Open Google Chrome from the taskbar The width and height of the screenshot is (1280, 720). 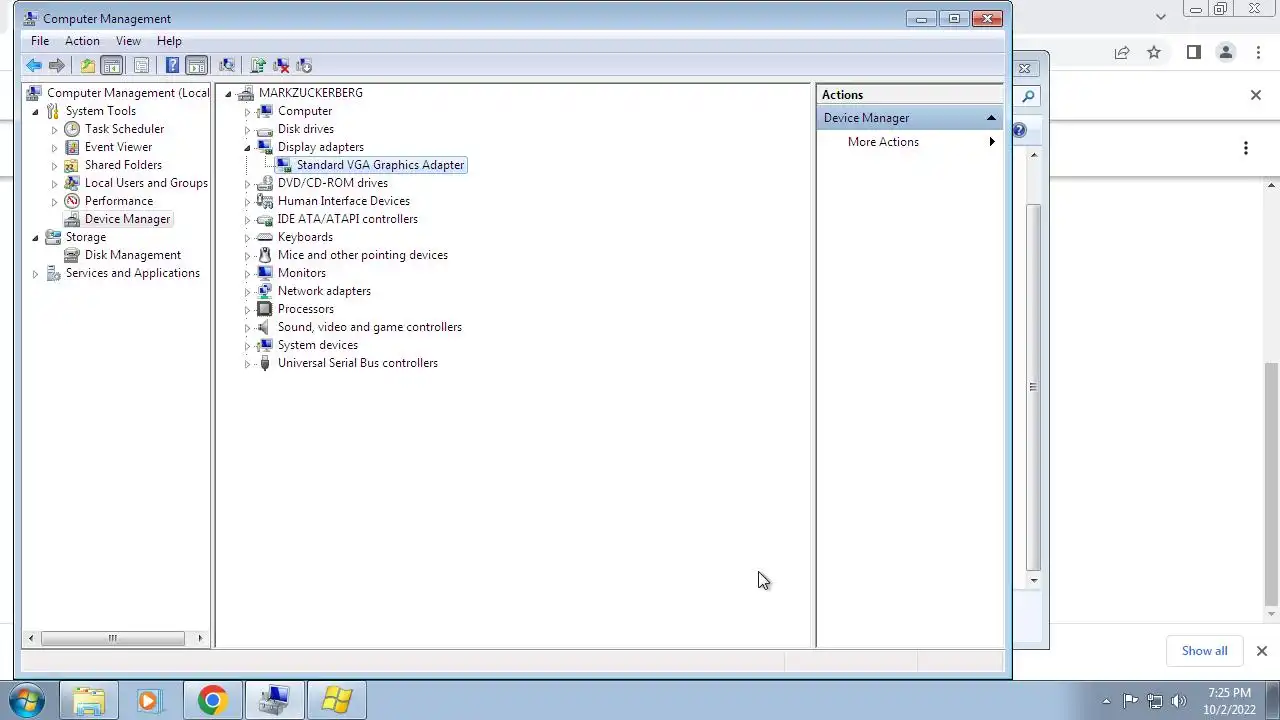(x=212, y=700)
